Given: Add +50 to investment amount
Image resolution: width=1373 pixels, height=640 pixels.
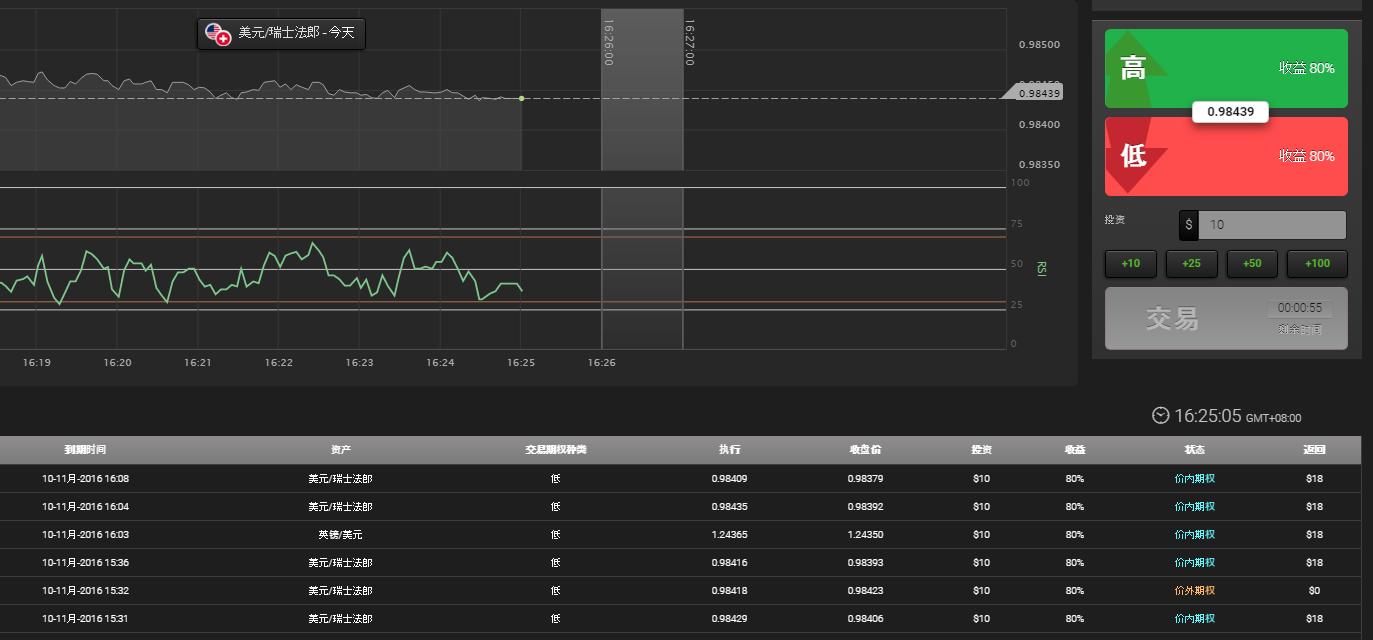Looking at the screenshot, I should pos(1252,264).
